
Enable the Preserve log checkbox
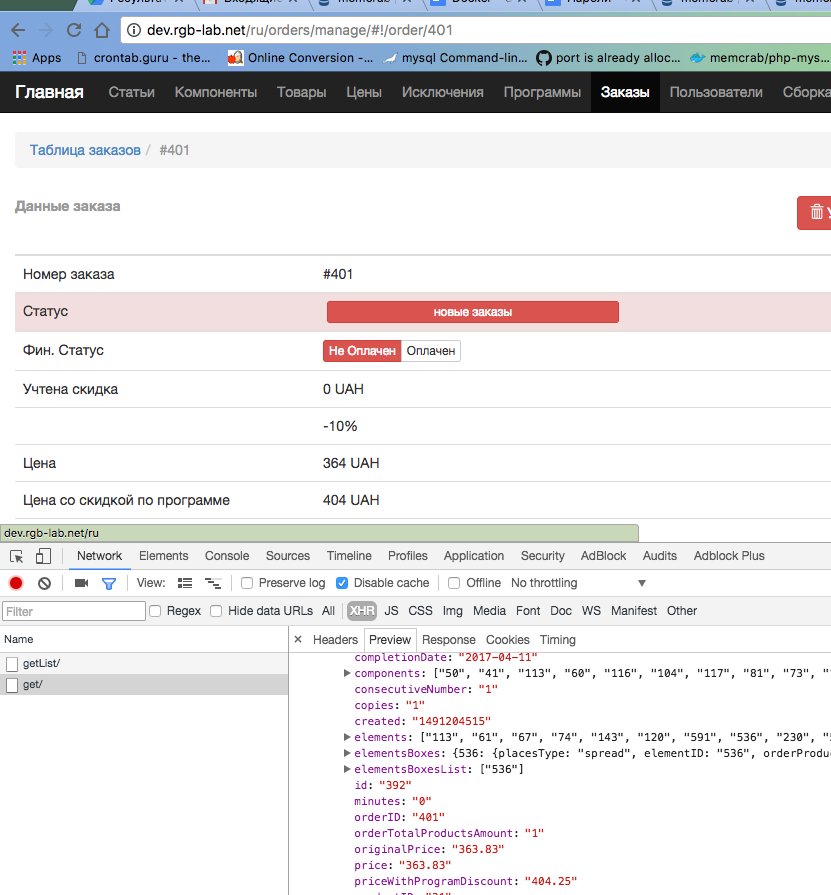coord(247,583)
